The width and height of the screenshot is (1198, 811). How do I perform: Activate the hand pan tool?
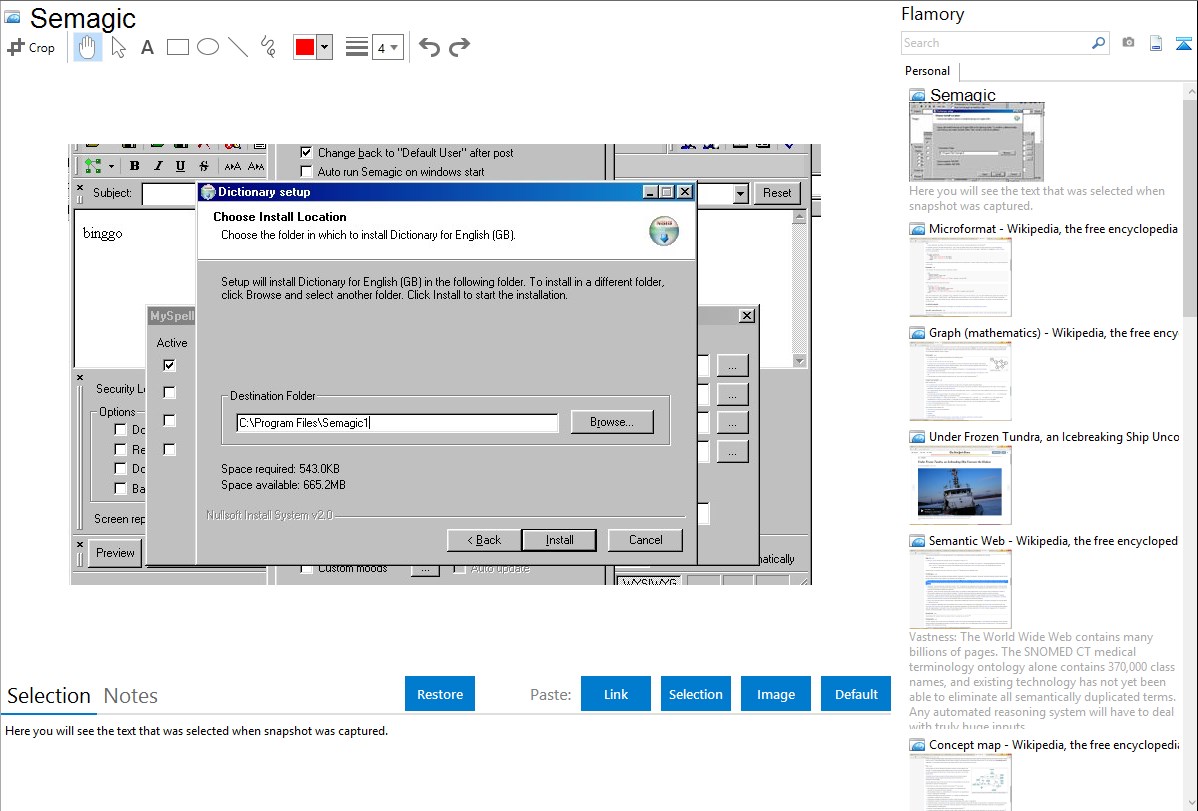[87, 47]
